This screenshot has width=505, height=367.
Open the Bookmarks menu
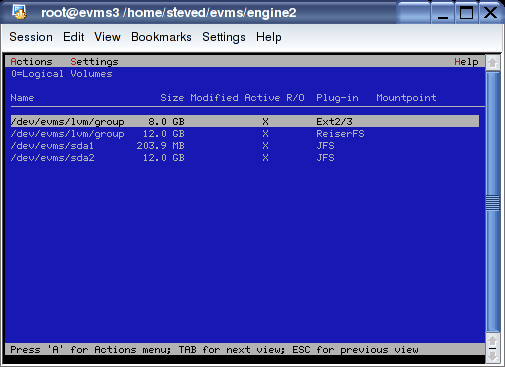161,37
